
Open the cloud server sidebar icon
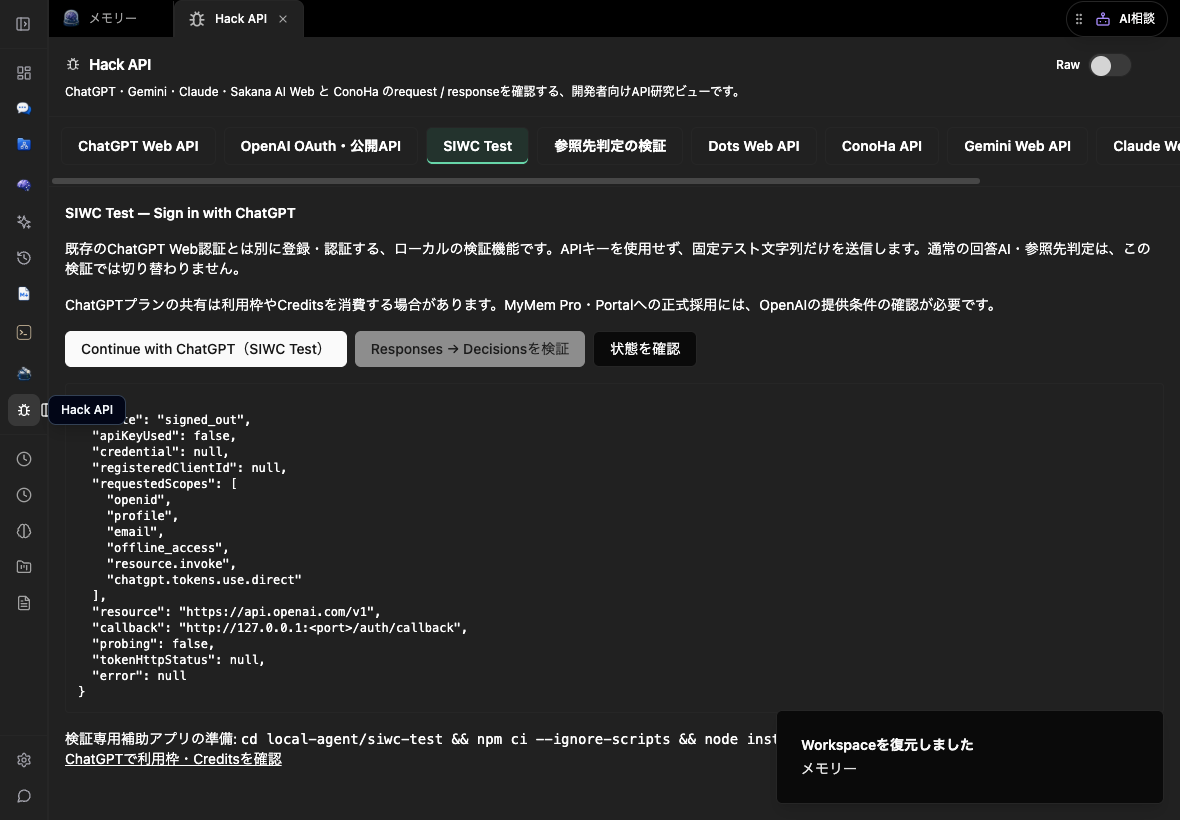pyautogui.click(x=23, y=373)
